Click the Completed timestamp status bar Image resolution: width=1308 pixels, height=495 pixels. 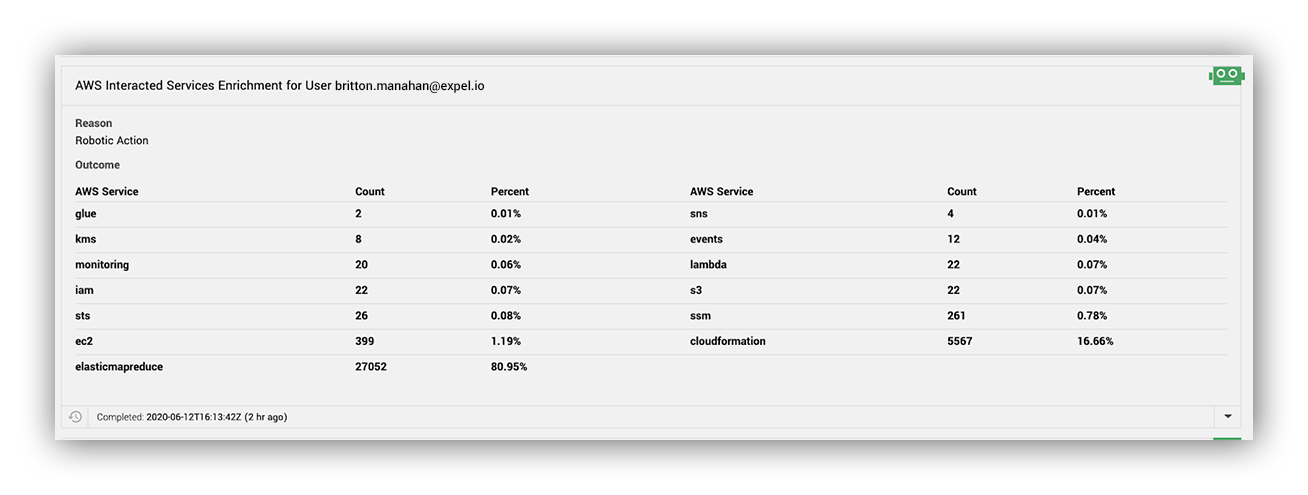click(x=650, y=416)
